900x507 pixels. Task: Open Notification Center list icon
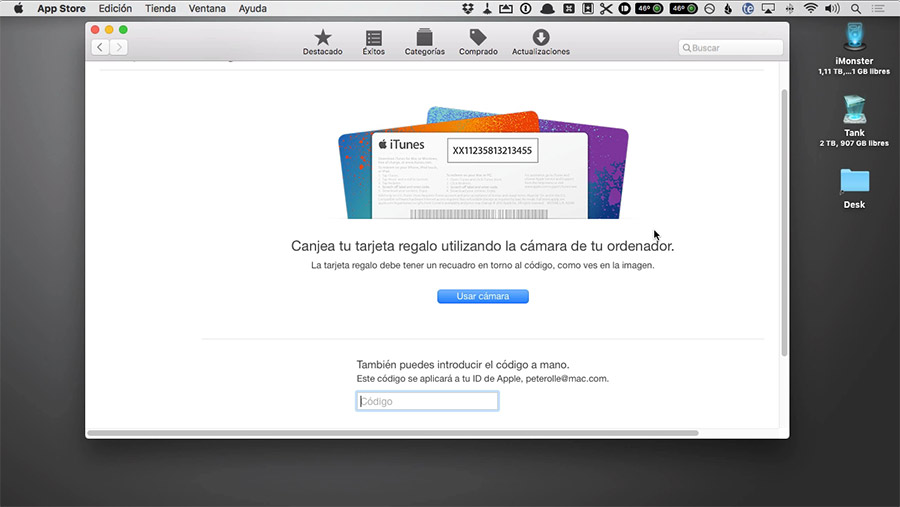(x=878, y=9)
